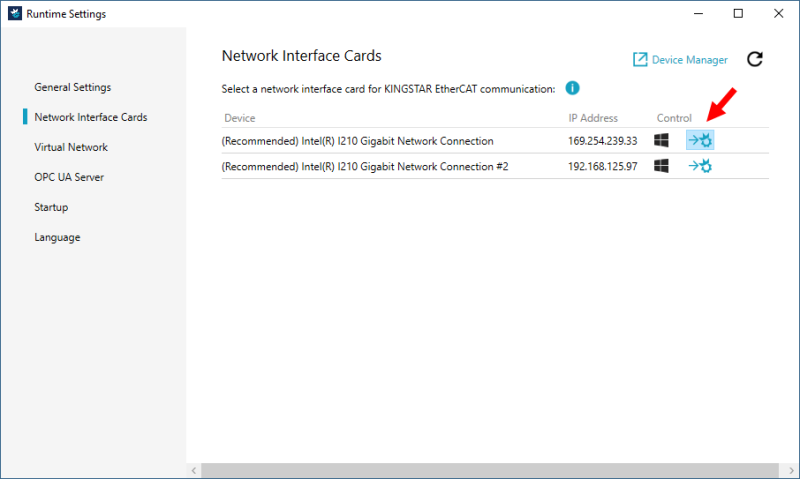Viewport: 800px width, 479px height.
Task: Select first Intel I210 Gigabit Network Connection row
Action: click(x=357, y=141)
